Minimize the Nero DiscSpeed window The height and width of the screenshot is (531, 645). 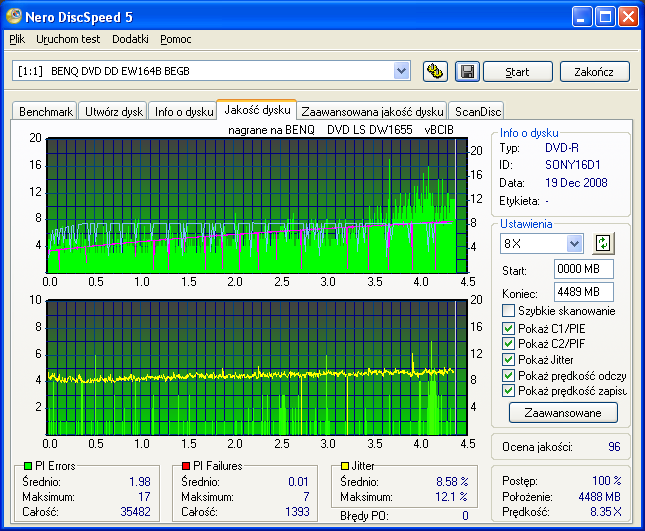click(582, 17)
